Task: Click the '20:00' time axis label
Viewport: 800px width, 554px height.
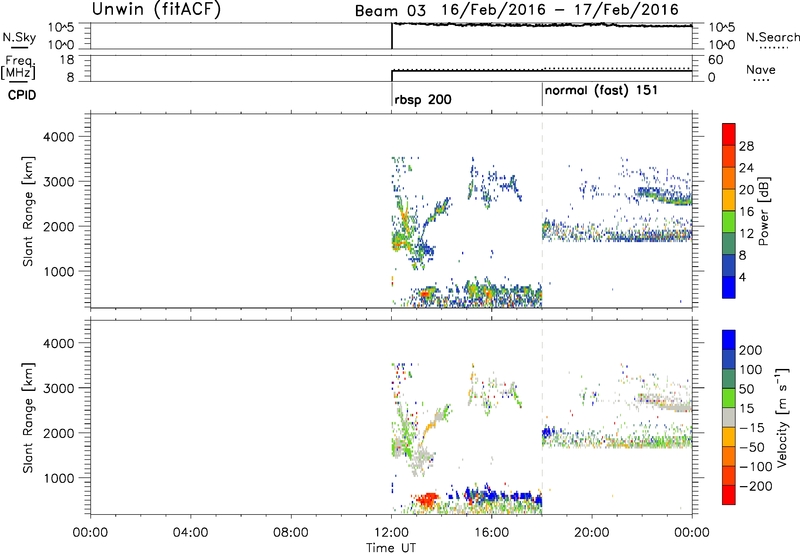Action: point(592,533)
